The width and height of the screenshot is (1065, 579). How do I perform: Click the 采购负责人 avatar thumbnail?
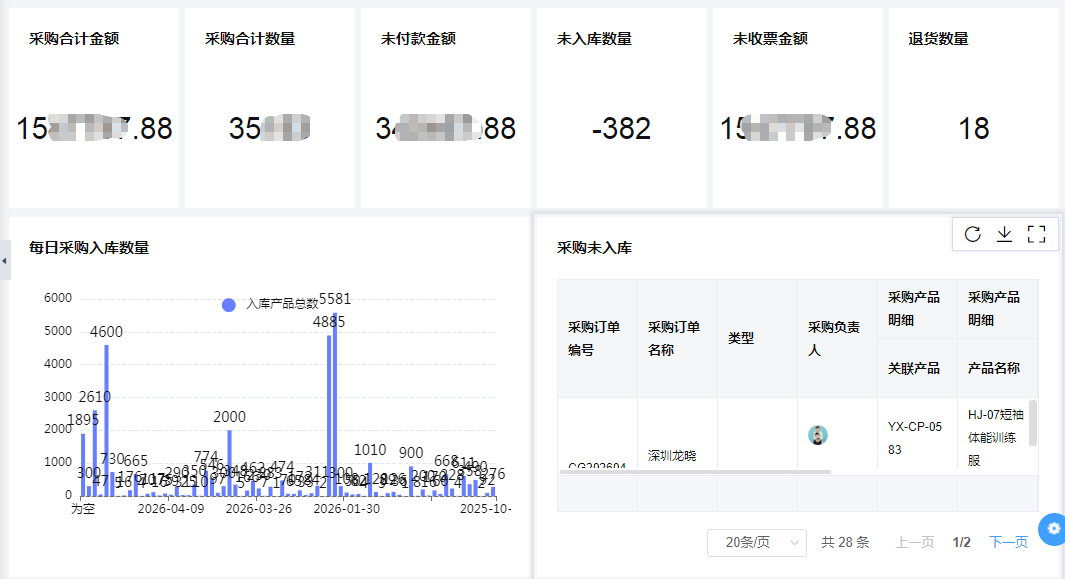[818, 434]
